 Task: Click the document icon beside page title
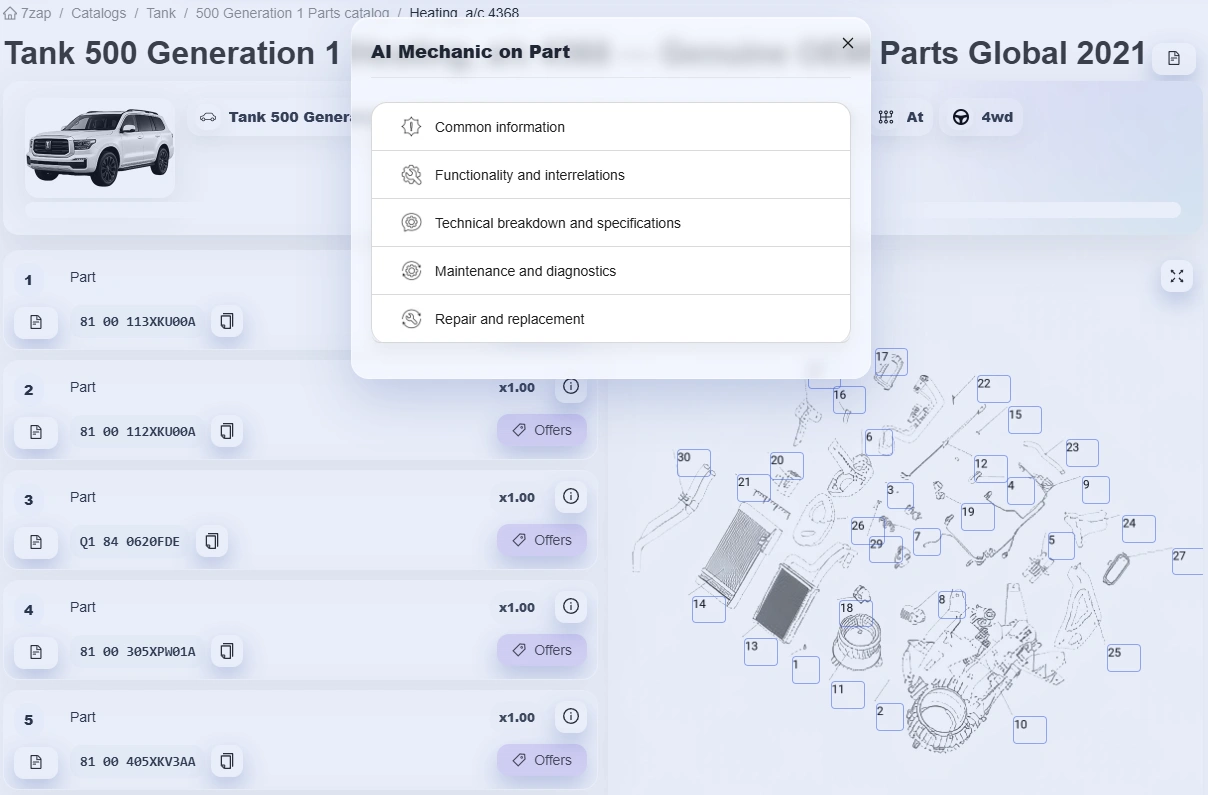[1174, 58]
